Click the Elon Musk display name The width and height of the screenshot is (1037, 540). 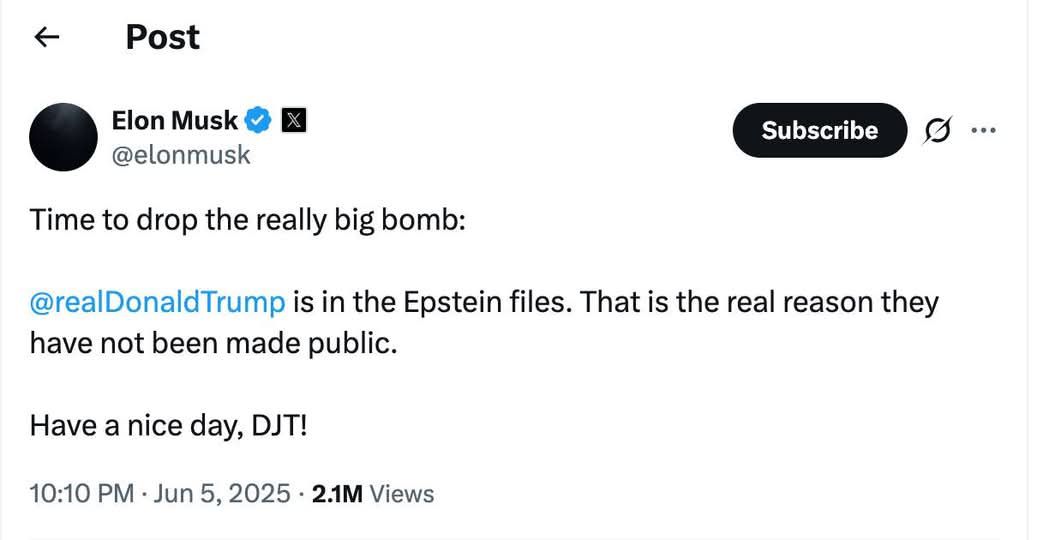click(x=175, y=121)
